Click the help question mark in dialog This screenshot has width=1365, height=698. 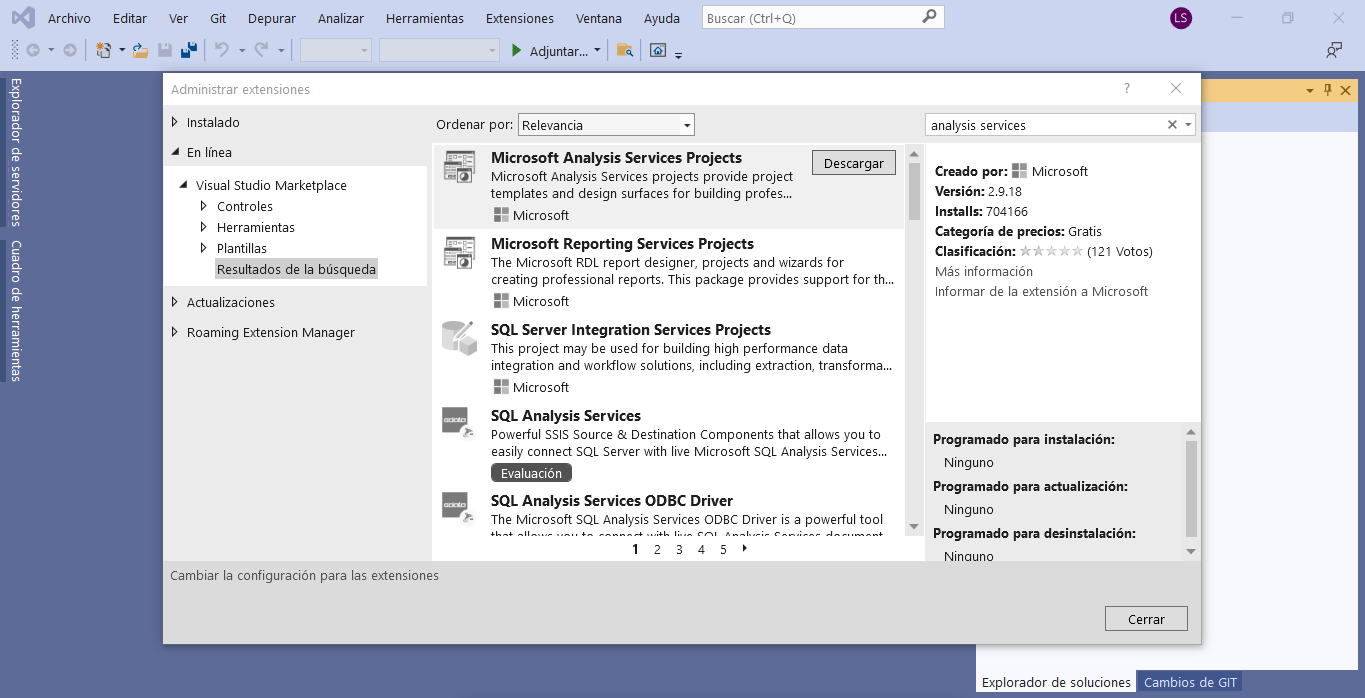click(x=1127, y=89)
